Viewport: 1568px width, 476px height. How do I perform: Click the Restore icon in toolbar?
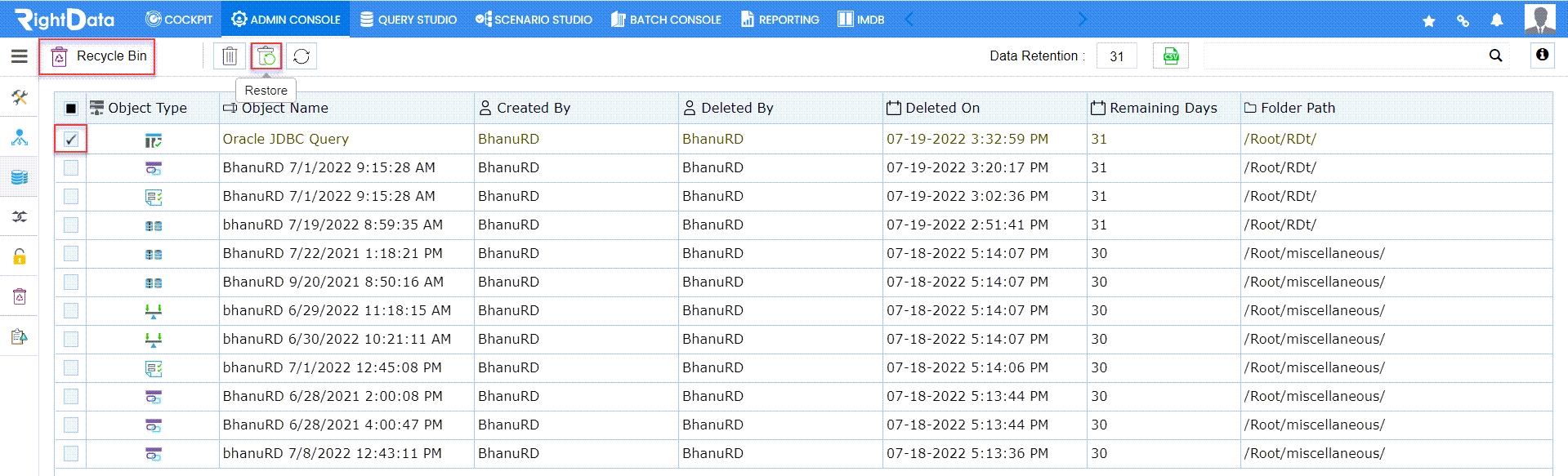point(266,56)
